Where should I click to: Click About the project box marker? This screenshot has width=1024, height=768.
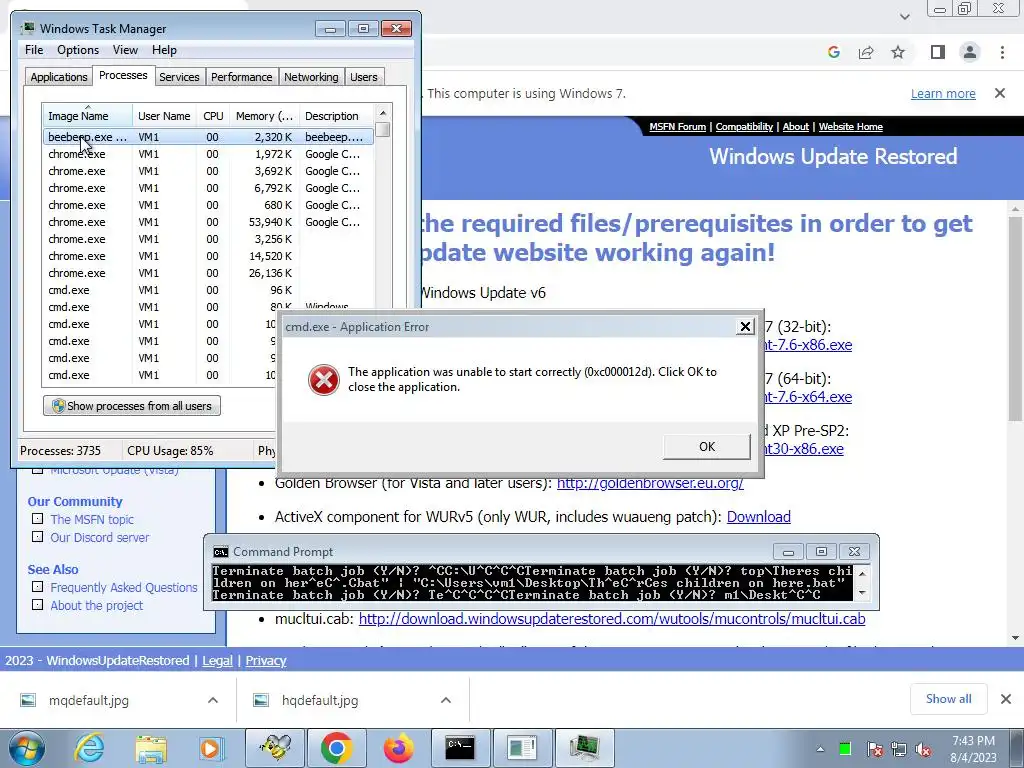(x=38, y=605)
